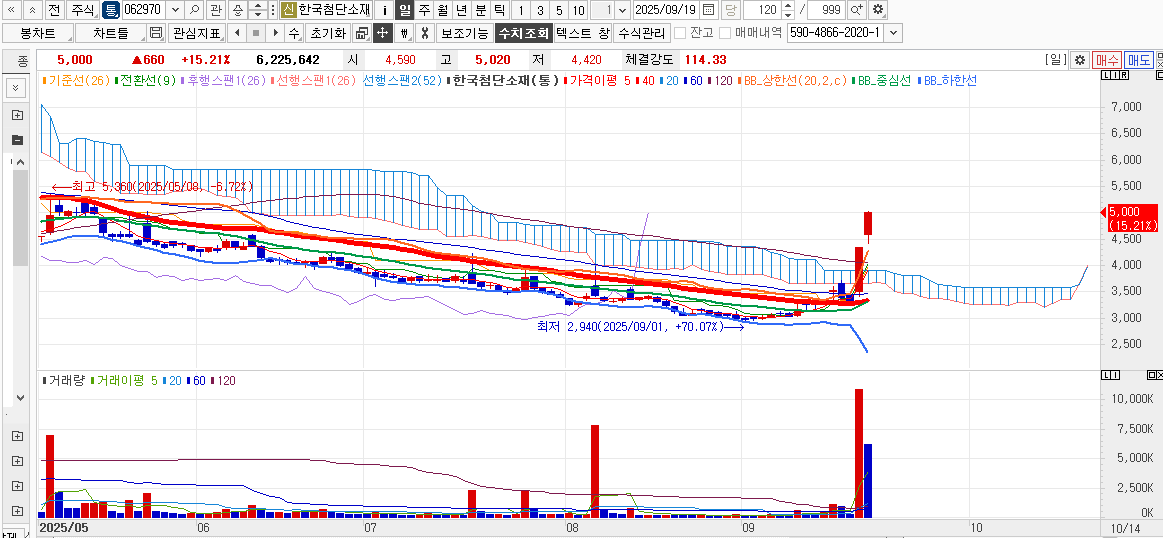Switch to the 월 monthly period tab
This screenshot has width=1163, height=538.
(442, 10)
